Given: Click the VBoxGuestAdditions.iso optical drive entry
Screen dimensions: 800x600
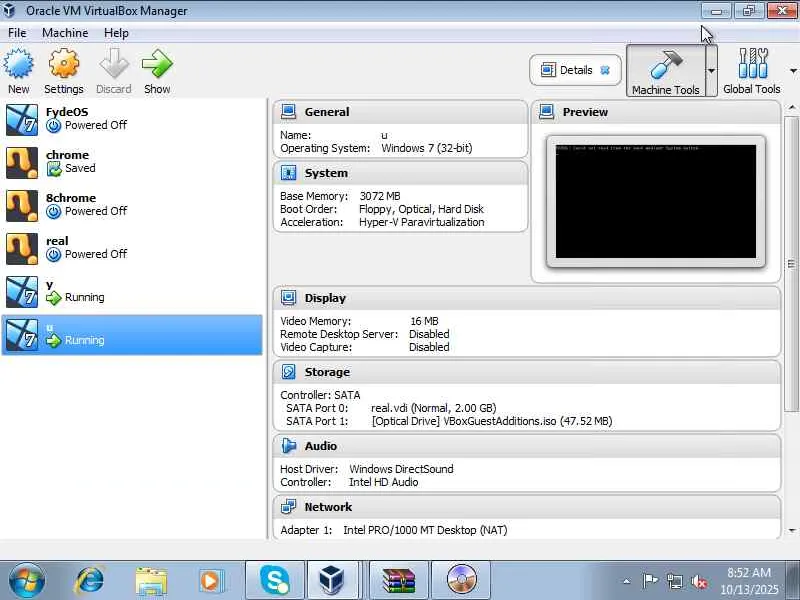Looking at the screenshot, I should click(491, 421).
